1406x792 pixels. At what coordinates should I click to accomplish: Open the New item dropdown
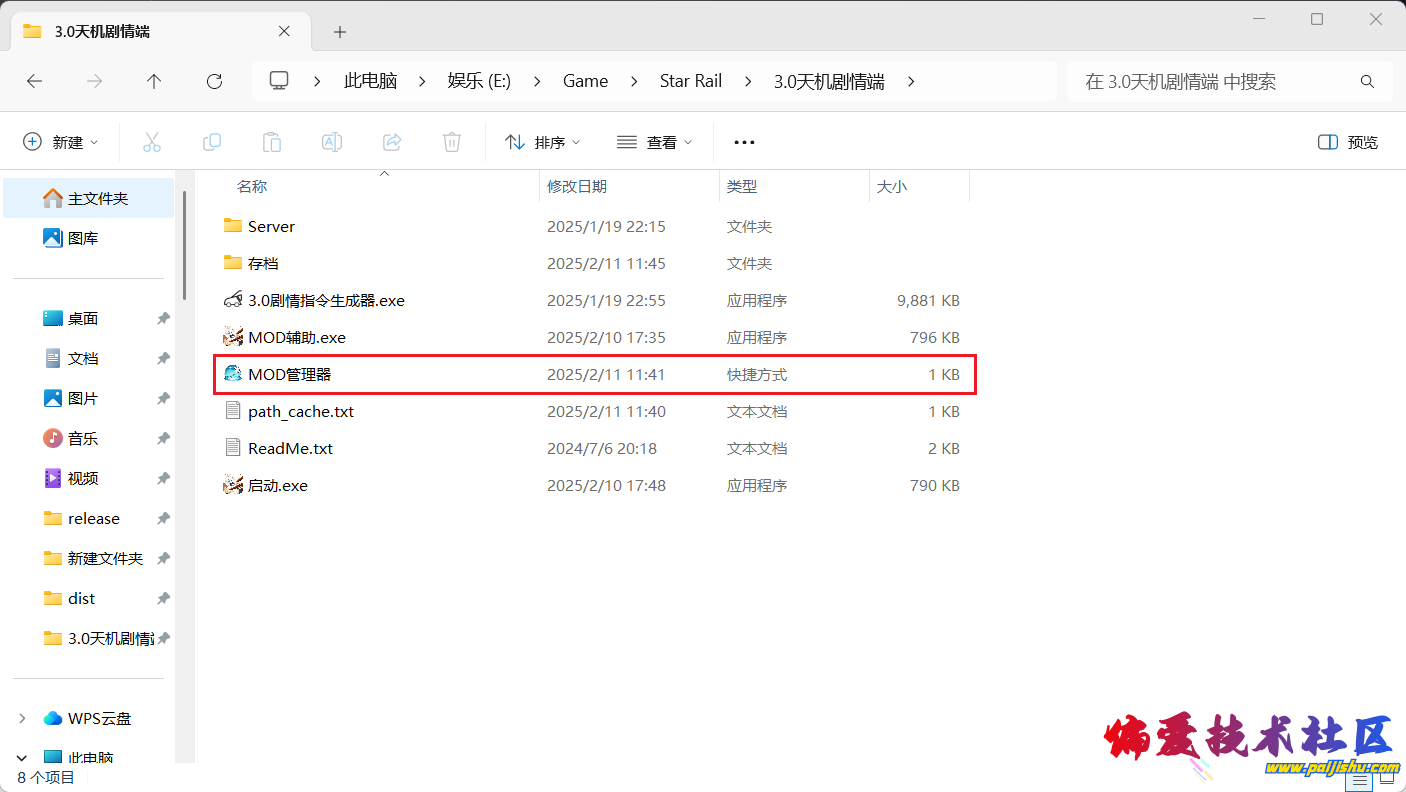click(61, 142)
